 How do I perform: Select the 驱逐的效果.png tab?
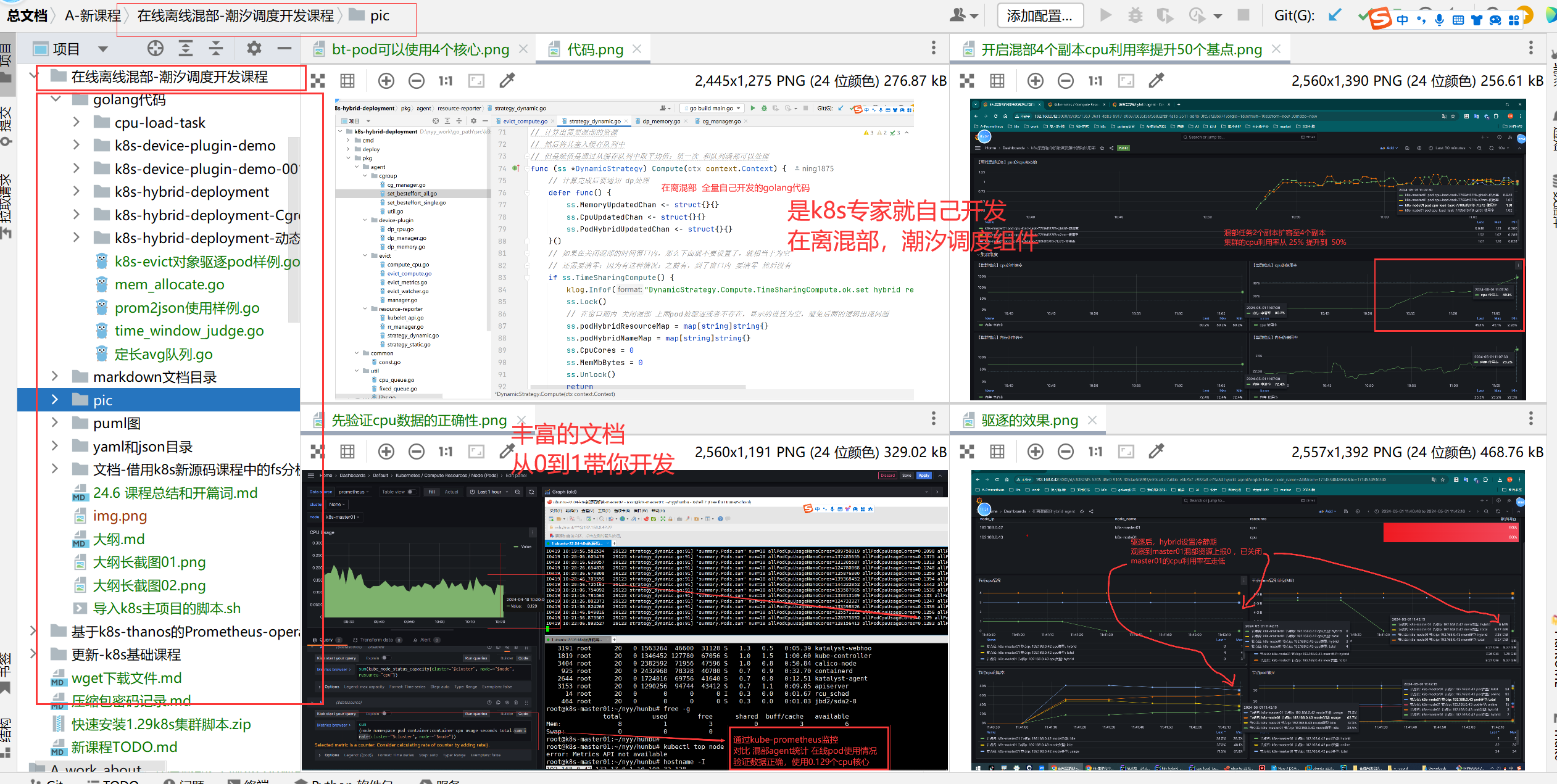[1029, 421]
